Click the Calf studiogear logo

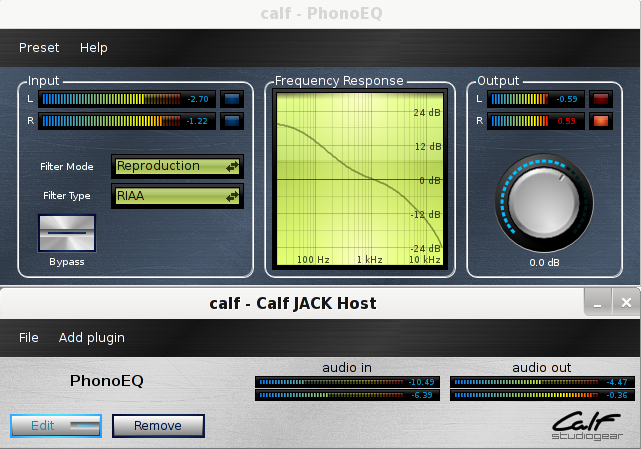pyautogui.click(x=587, y=425)
